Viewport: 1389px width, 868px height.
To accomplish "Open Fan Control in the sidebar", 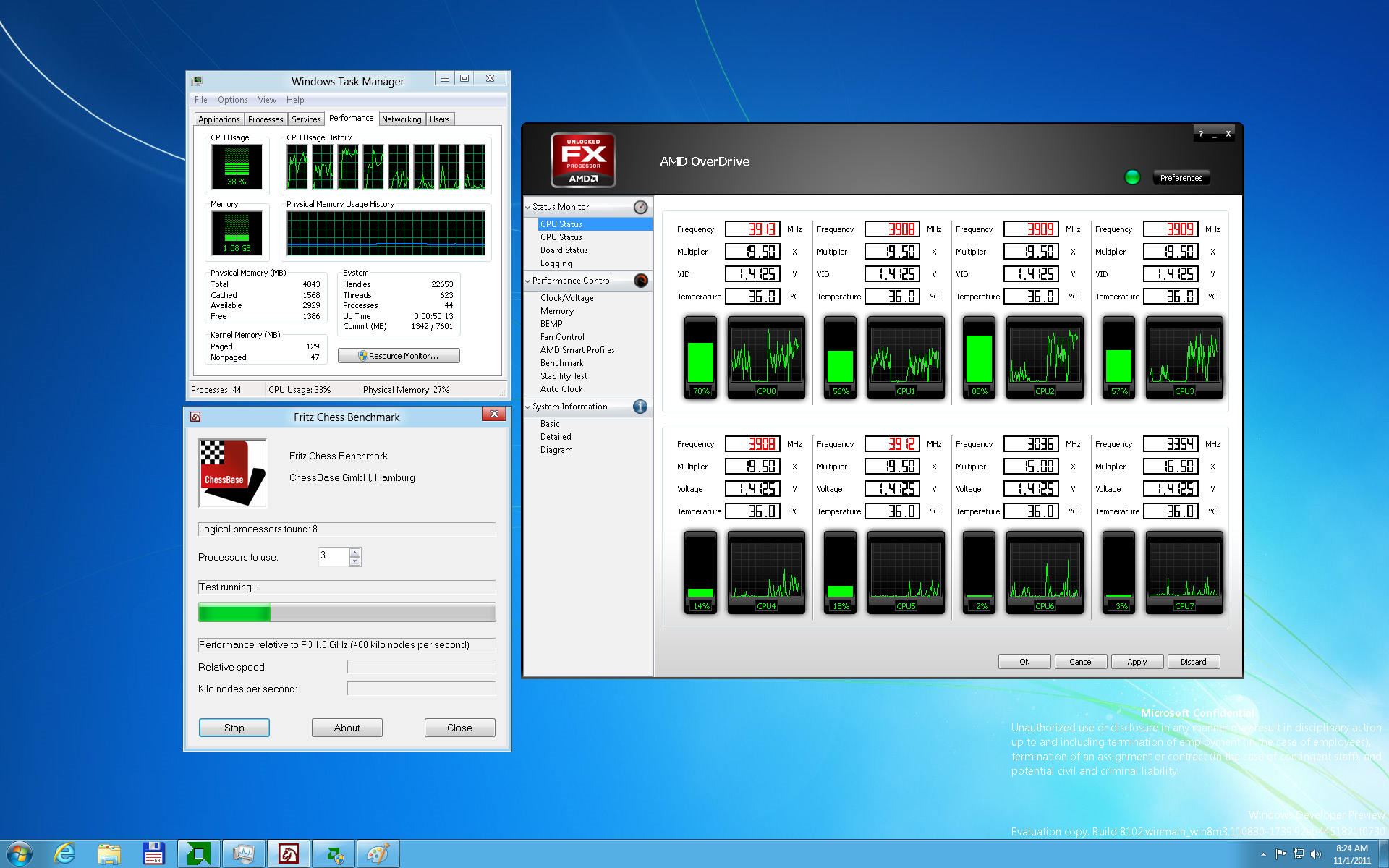I will [x=562, y=337].
